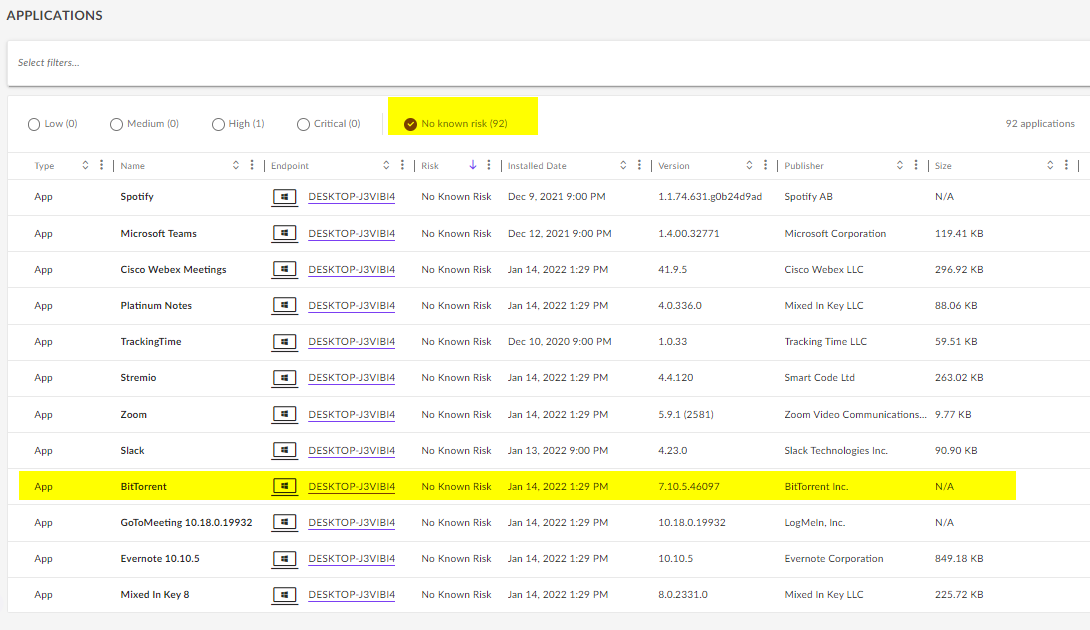Viewport: 1090px width, 630px height.
Task: Click the Windows endpoint icon in GoToMeeting row
Action: coord(284,522)
